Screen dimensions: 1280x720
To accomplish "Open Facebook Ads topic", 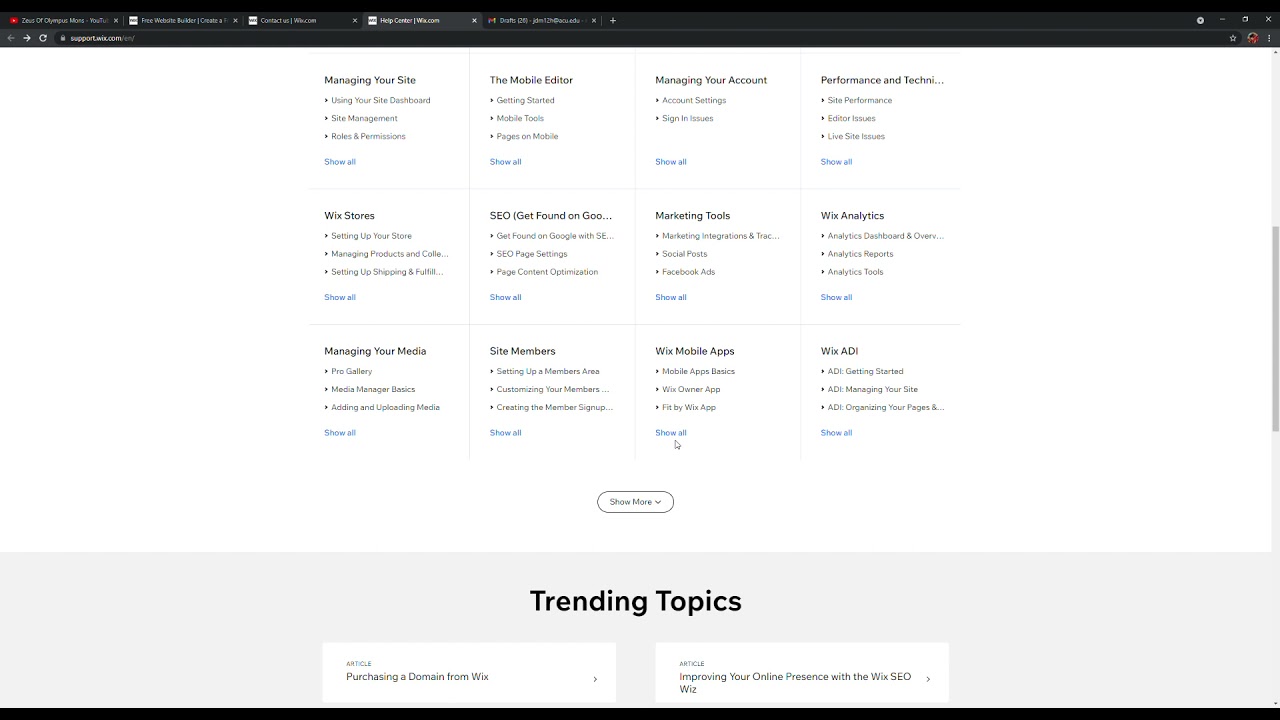I will click(x=688, y=272).
